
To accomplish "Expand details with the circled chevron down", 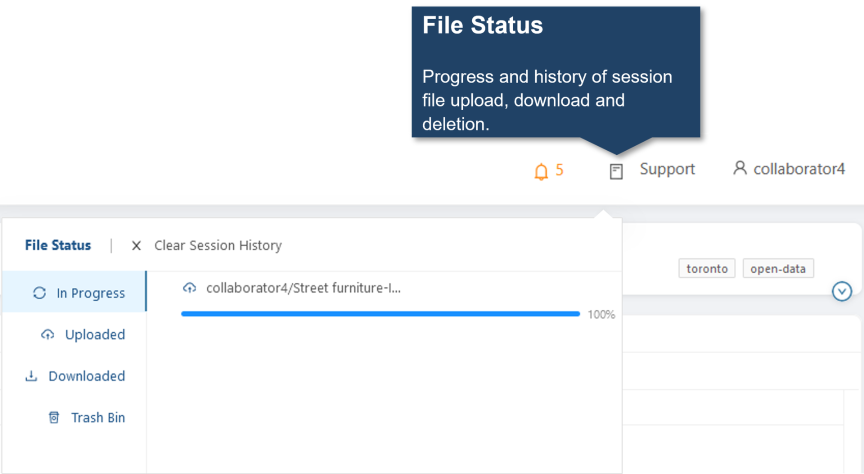I will (841, 291).
